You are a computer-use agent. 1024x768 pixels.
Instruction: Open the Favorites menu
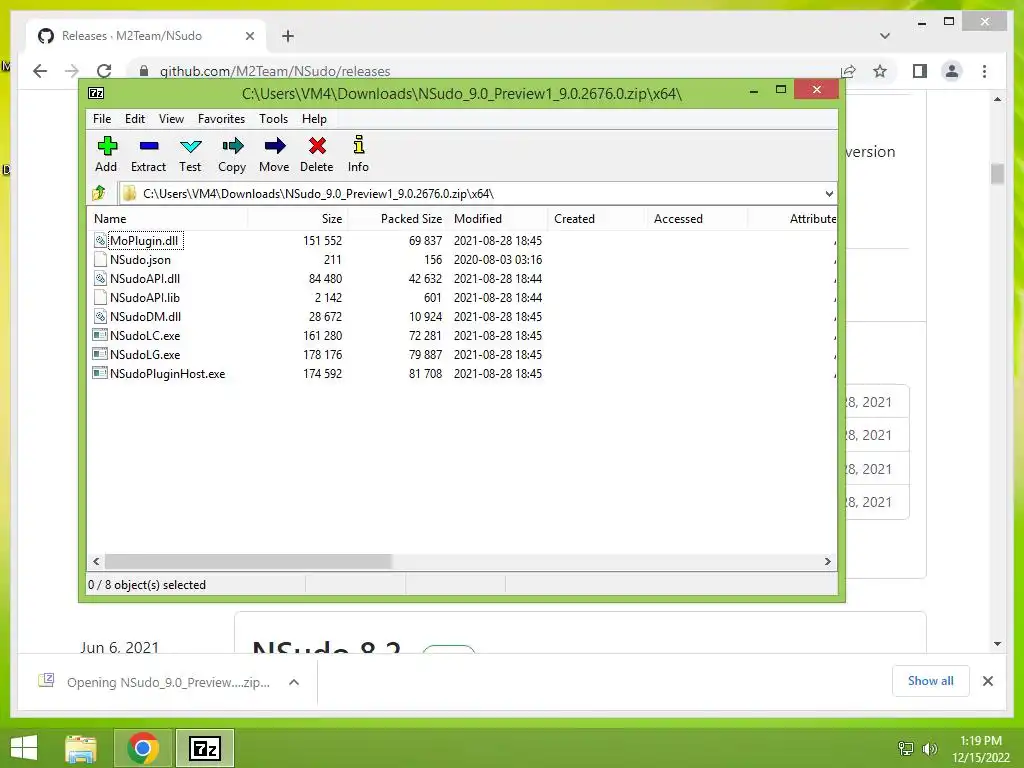click(221, 119)
